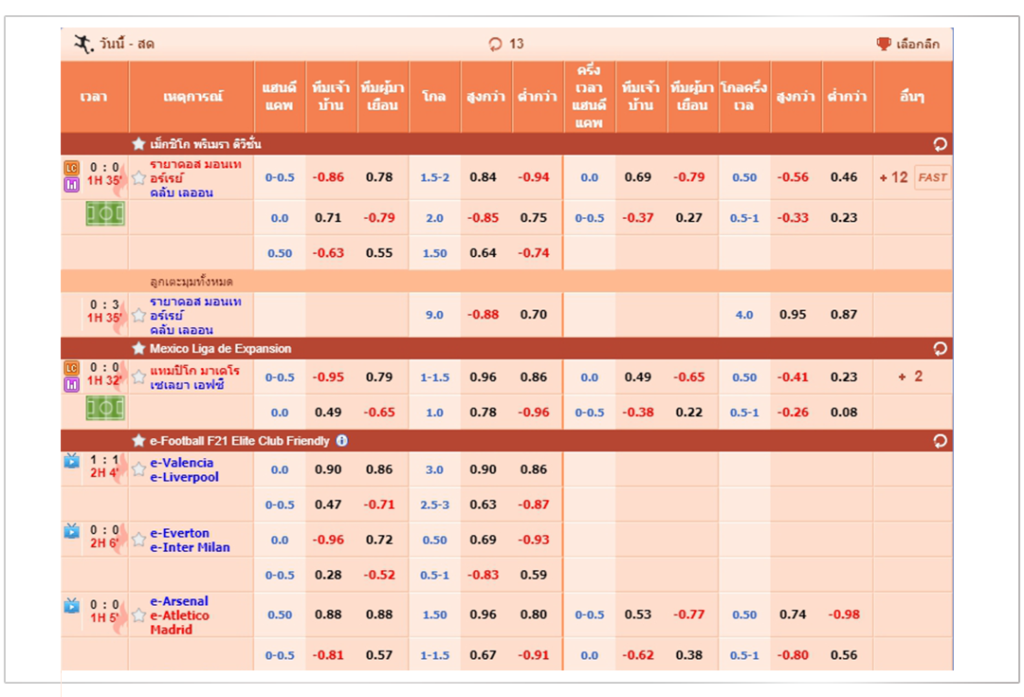
Task: Open the + 12 more markets link
Action: coord(893,178)
